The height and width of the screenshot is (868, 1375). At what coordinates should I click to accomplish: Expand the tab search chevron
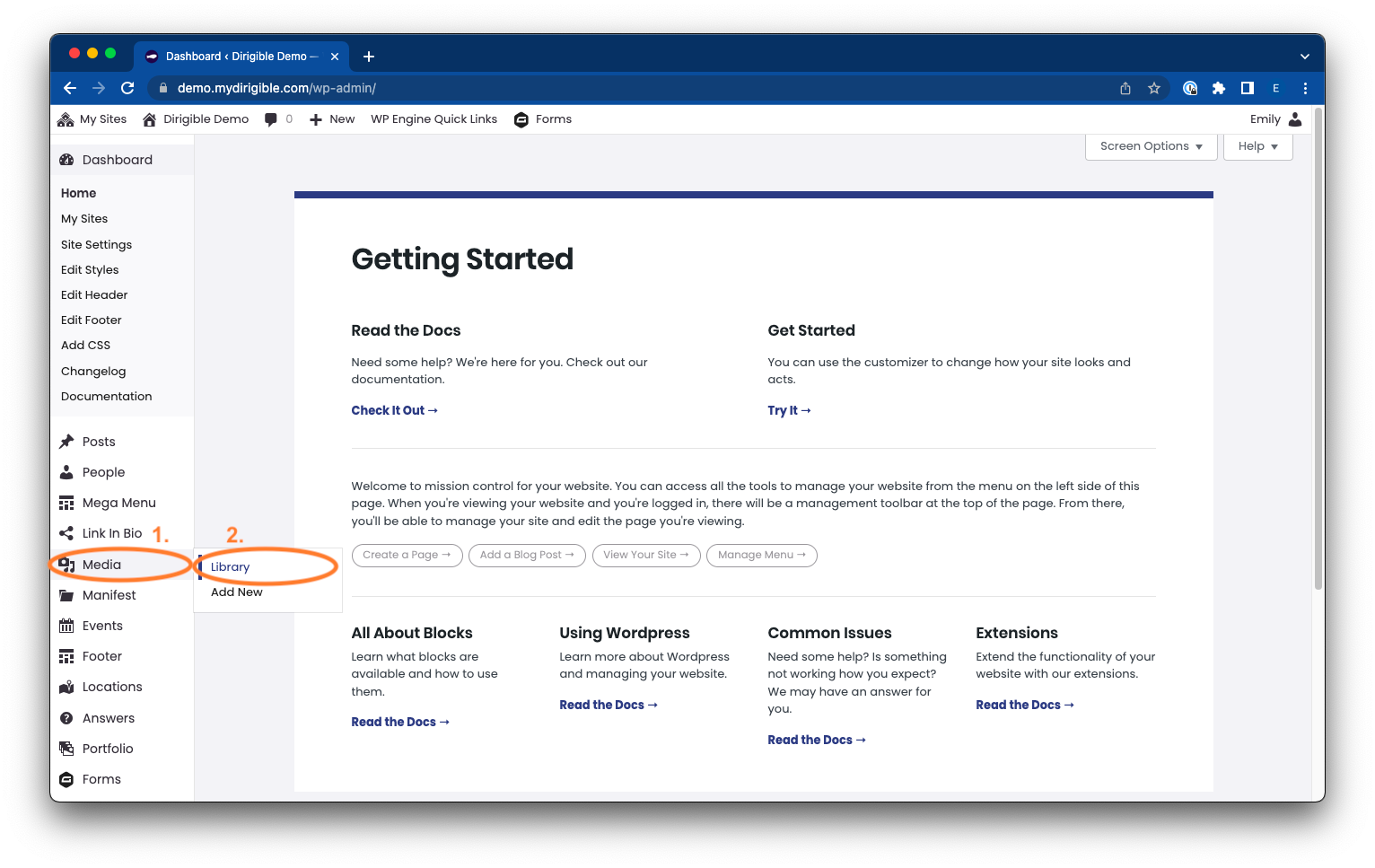point(1305,57)
